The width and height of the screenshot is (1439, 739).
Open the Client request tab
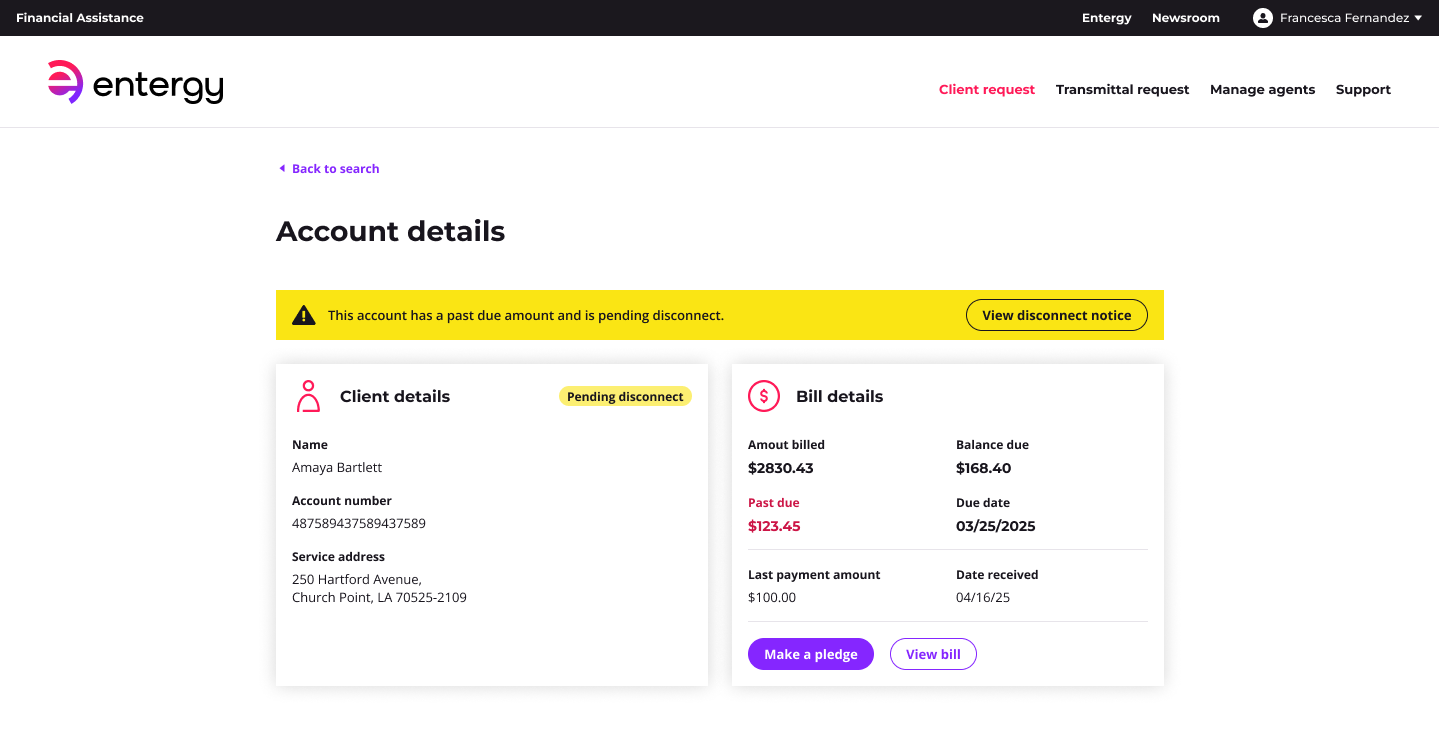pos(986,90)
